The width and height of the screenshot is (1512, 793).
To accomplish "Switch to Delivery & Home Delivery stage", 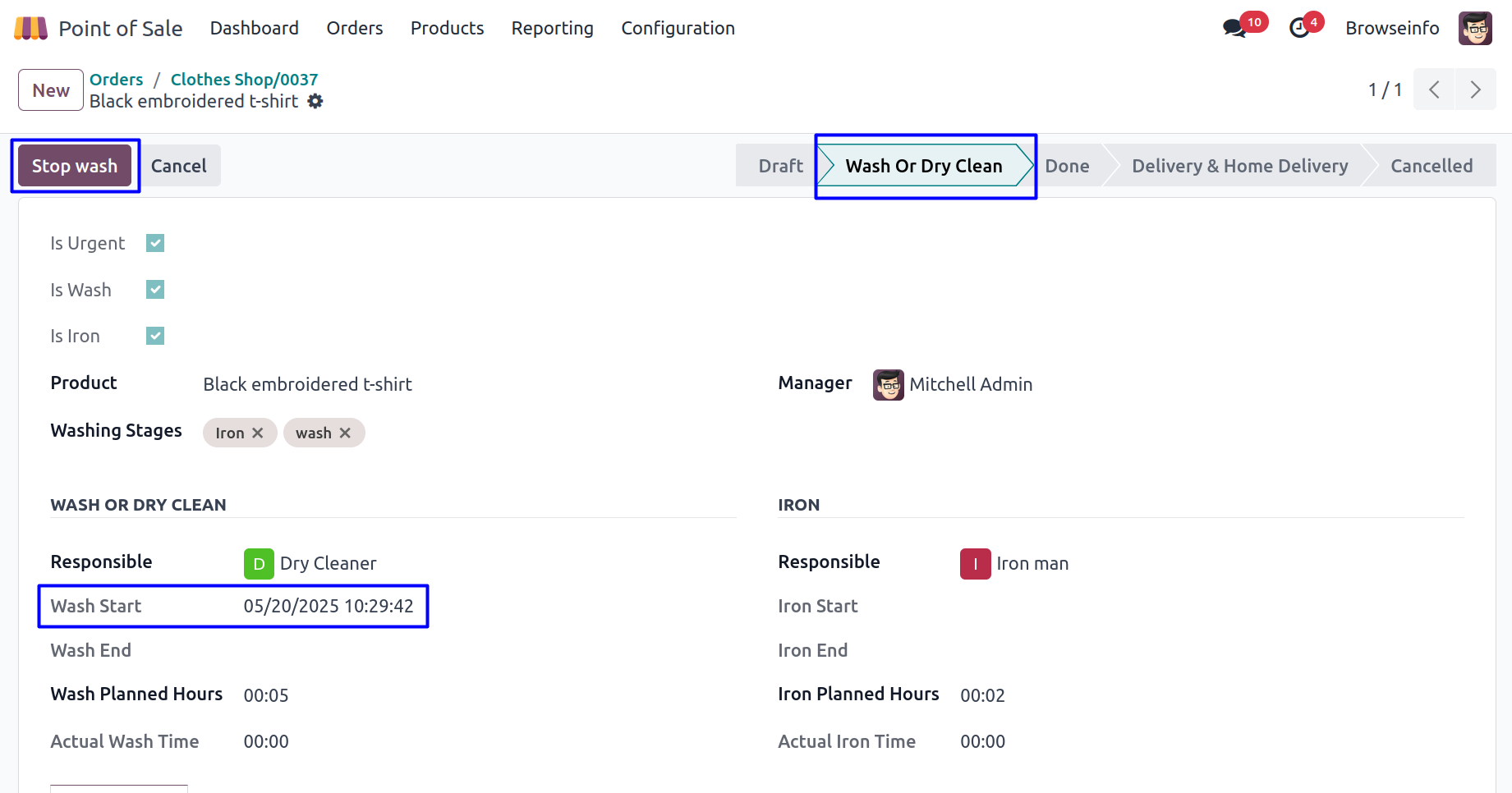I will (1239, 166).
